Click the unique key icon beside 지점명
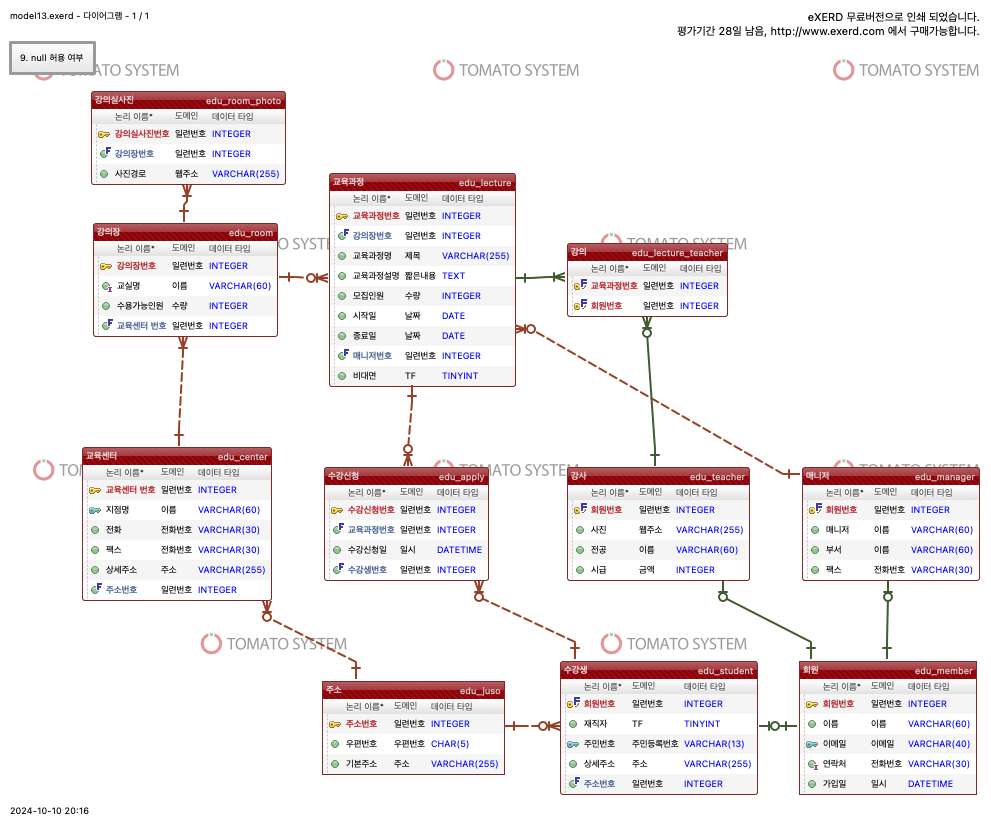The height and width of the screenshot is (827, 991). tap(95, 510)
